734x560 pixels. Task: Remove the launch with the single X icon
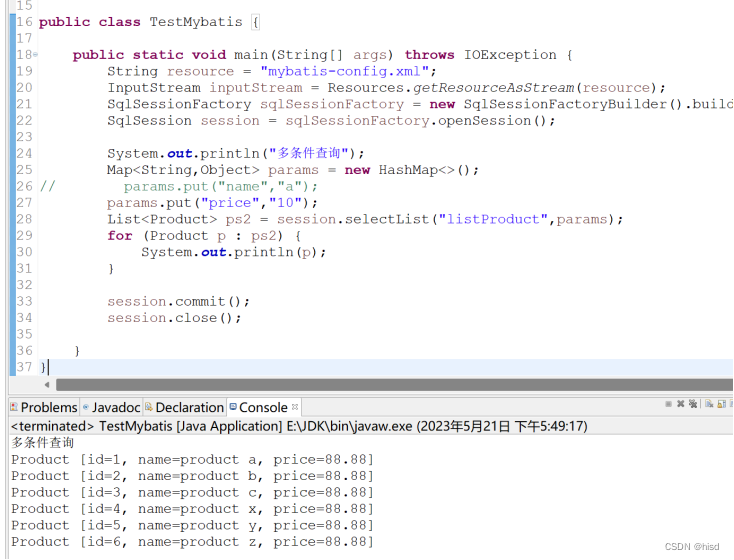(x=681, y=404)
